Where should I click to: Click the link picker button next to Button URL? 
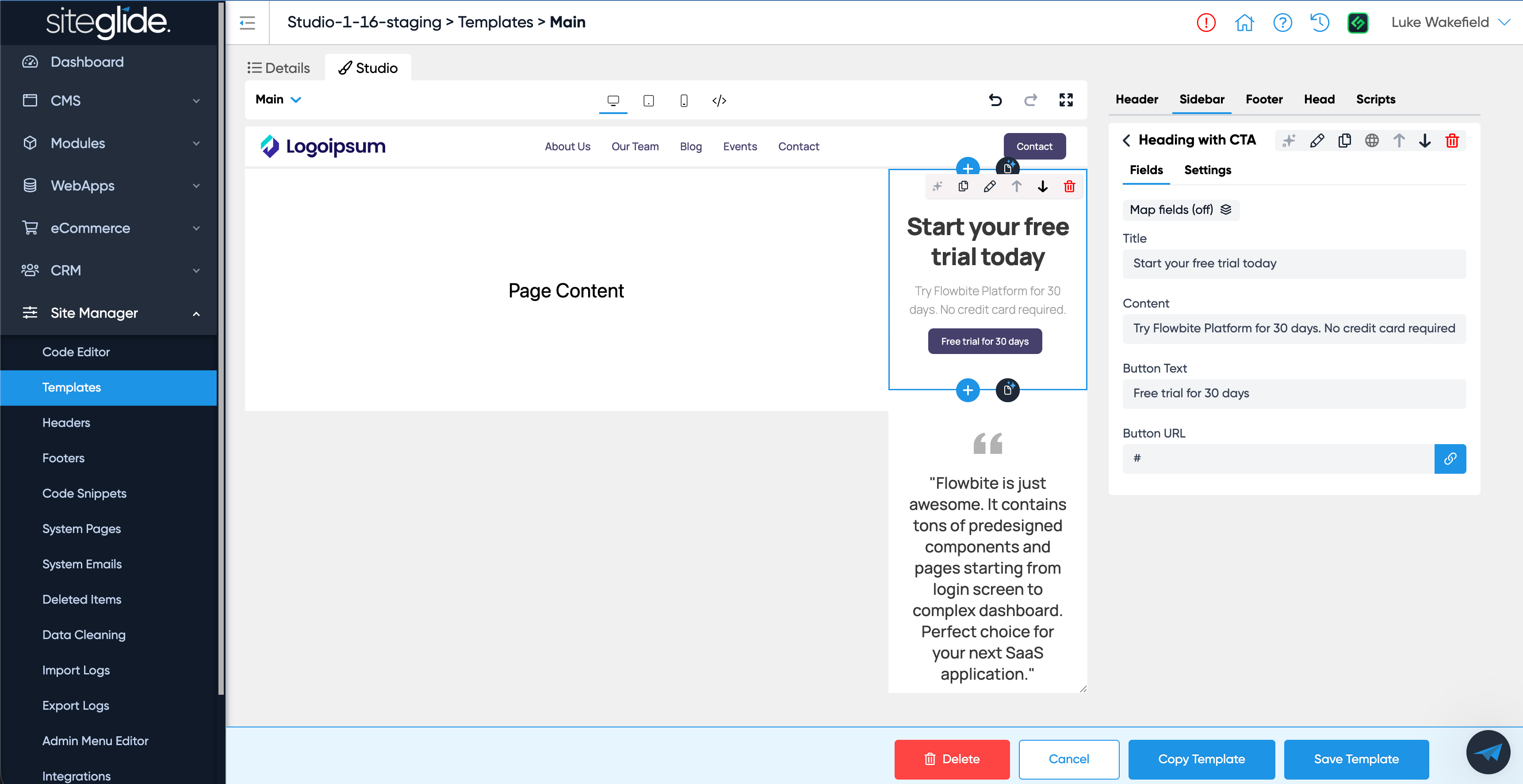click(x=1450, y=459)
